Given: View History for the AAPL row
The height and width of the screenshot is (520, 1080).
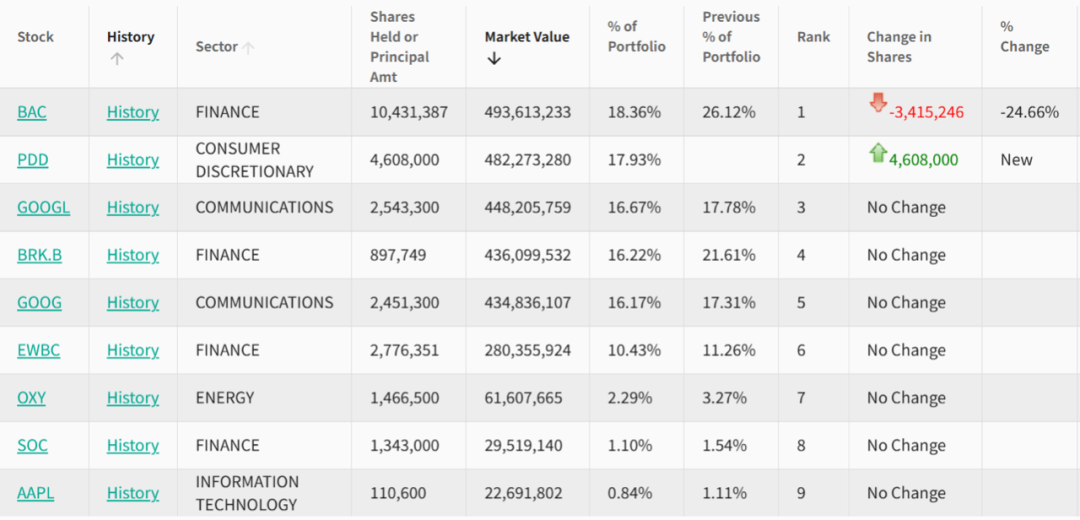Looking at the screenshot, I should [x=133, y=493].
